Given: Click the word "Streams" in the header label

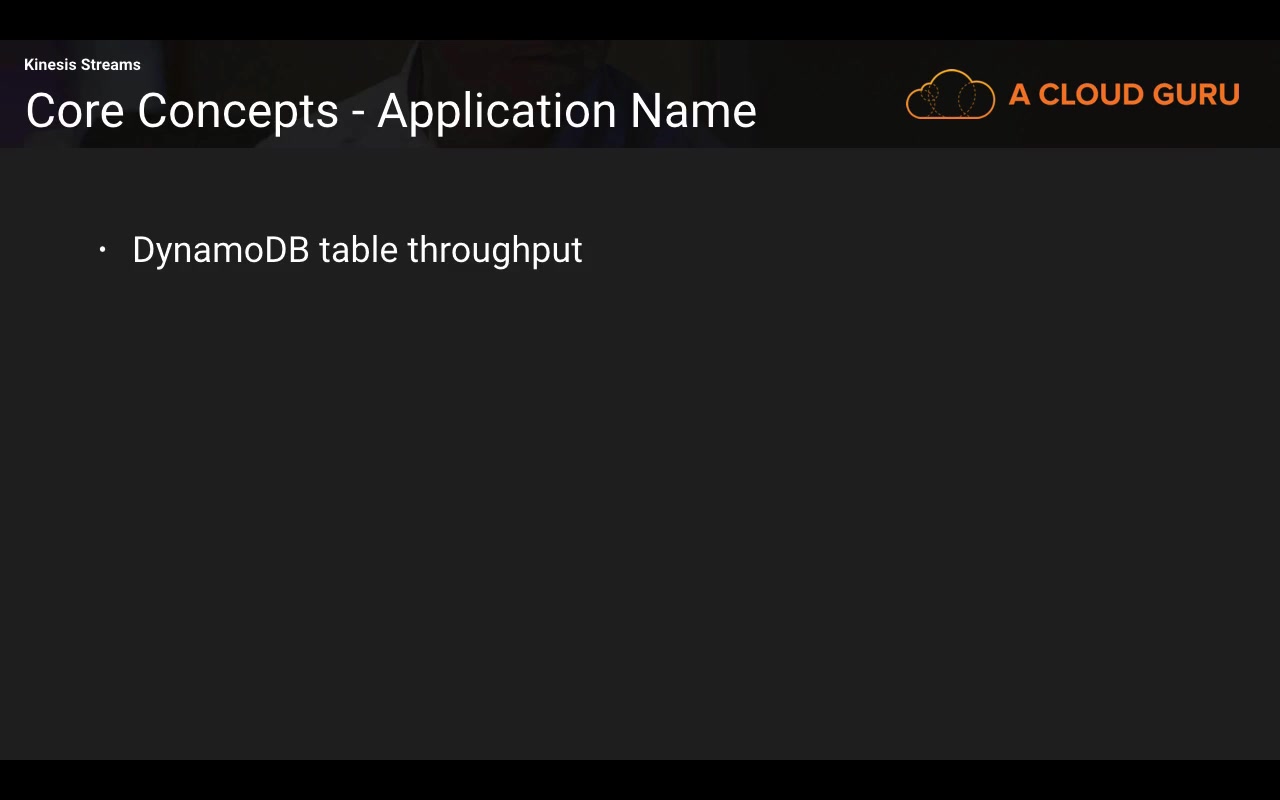Looking at the screenshot, I should tap(110, 65).
